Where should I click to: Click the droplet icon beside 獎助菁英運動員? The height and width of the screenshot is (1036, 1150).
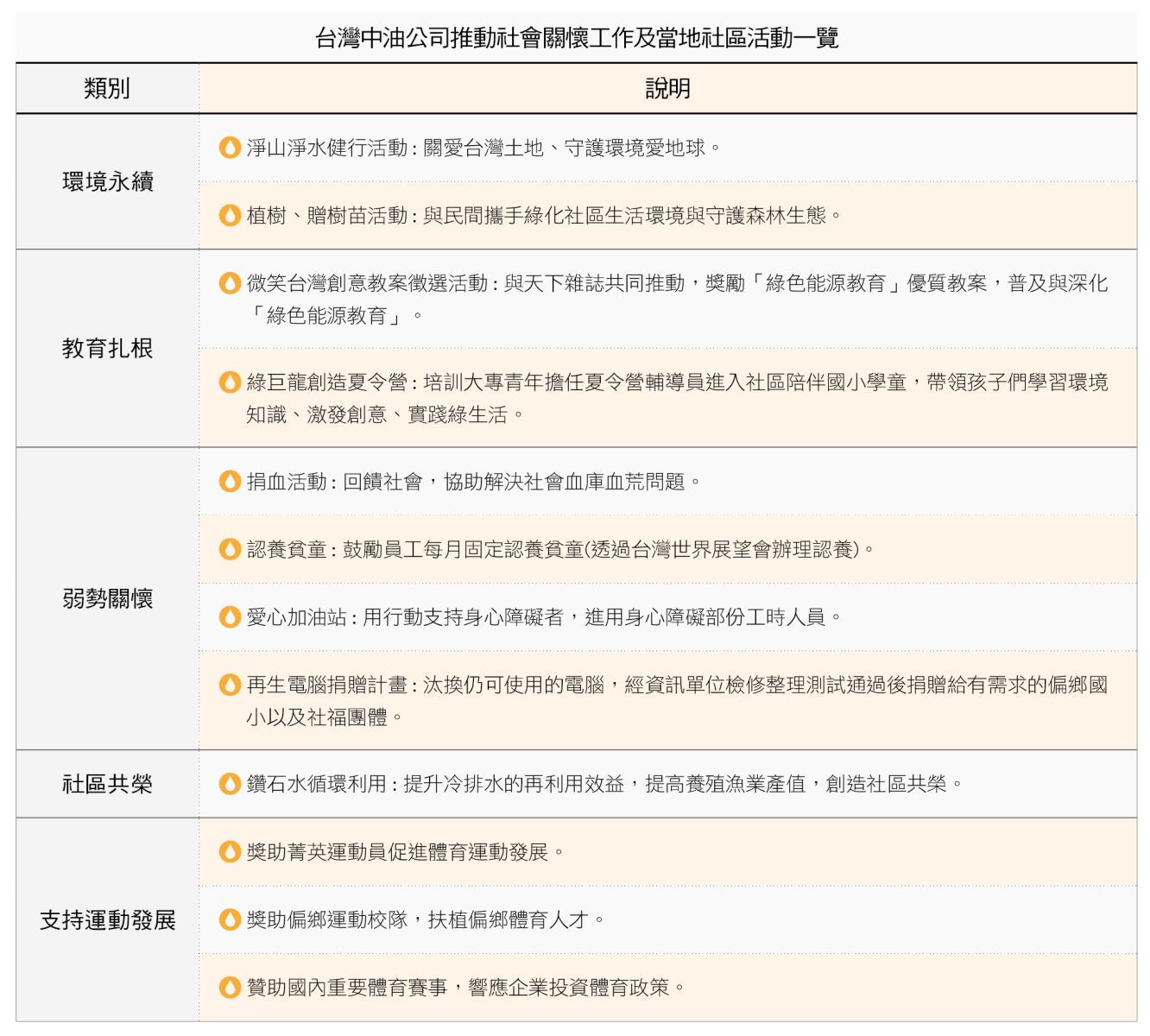[x=230, y=852]
